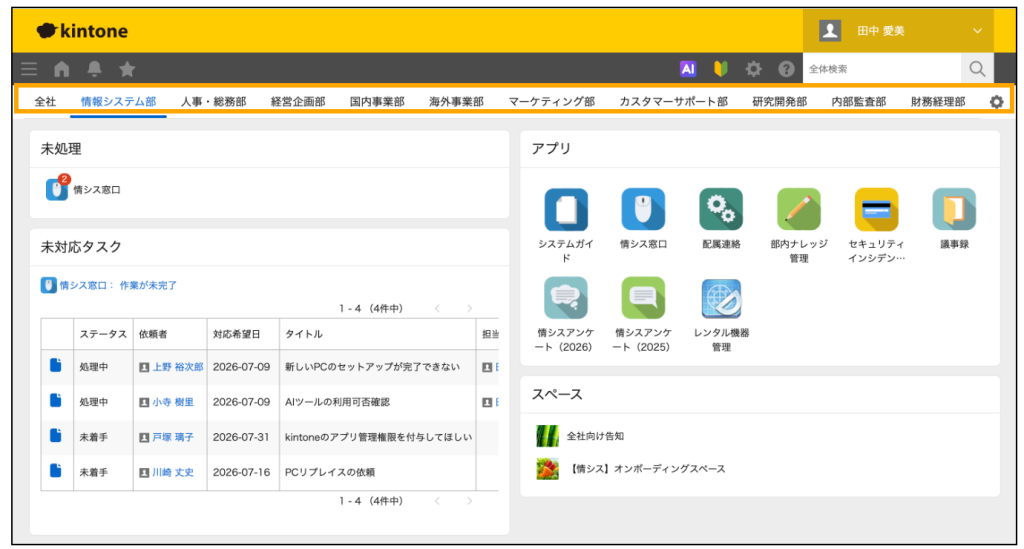Open 配属連絡 app icon
The image size is (1024, 549).
[x=721, y=210]
